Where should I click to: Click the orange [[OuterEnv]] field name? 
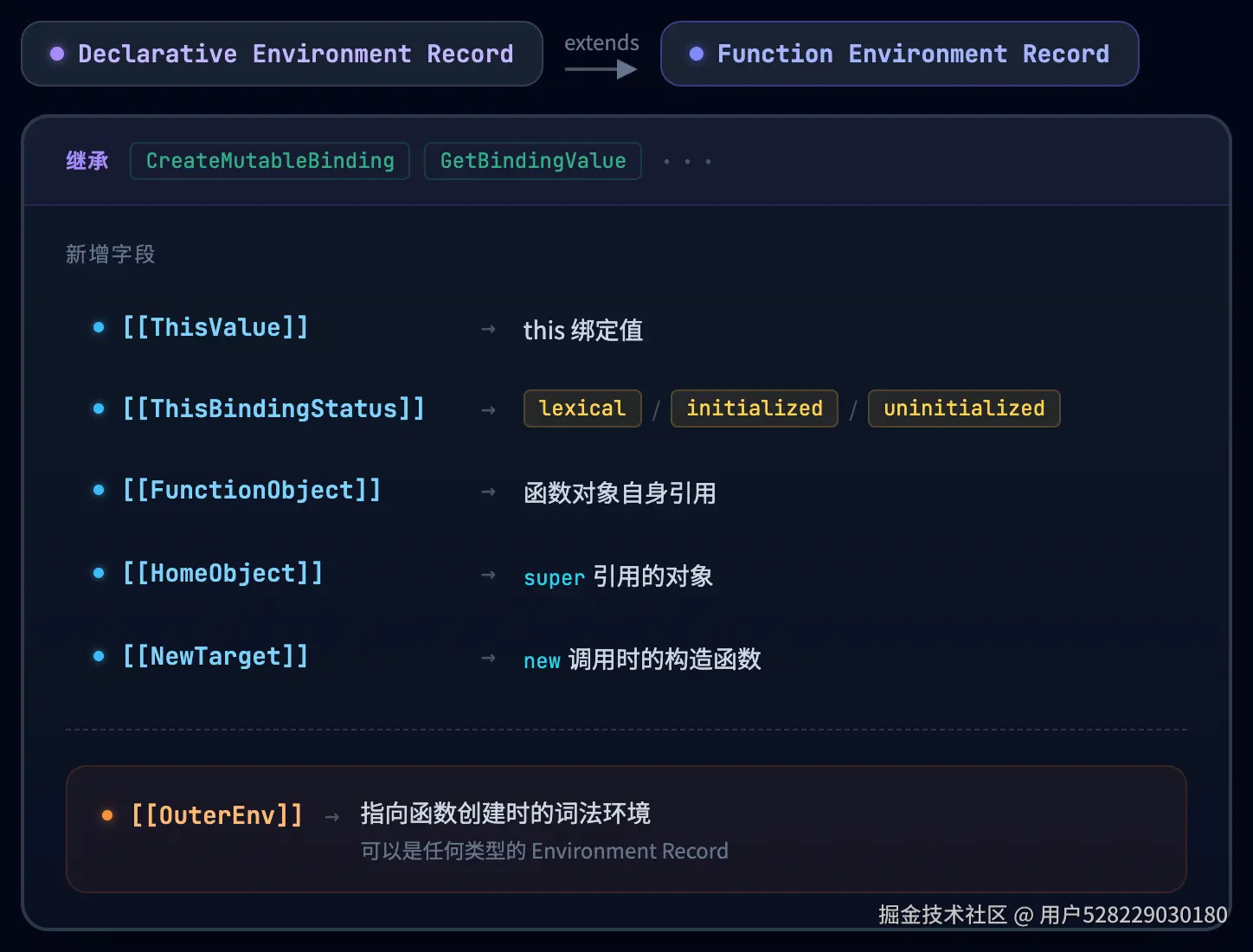point(216,815)
